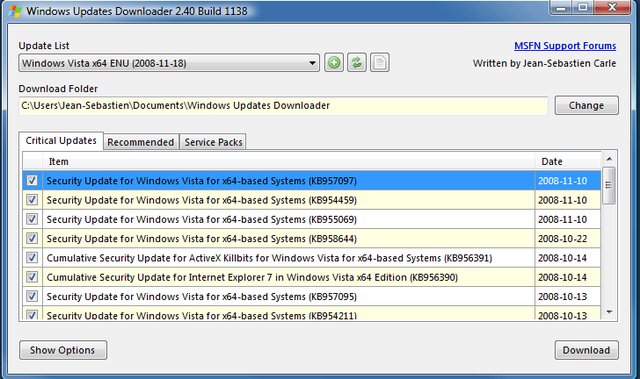640x379 pixels.
Task: Select the KB954459 security update row text
Action: click(x=202, y=200)
